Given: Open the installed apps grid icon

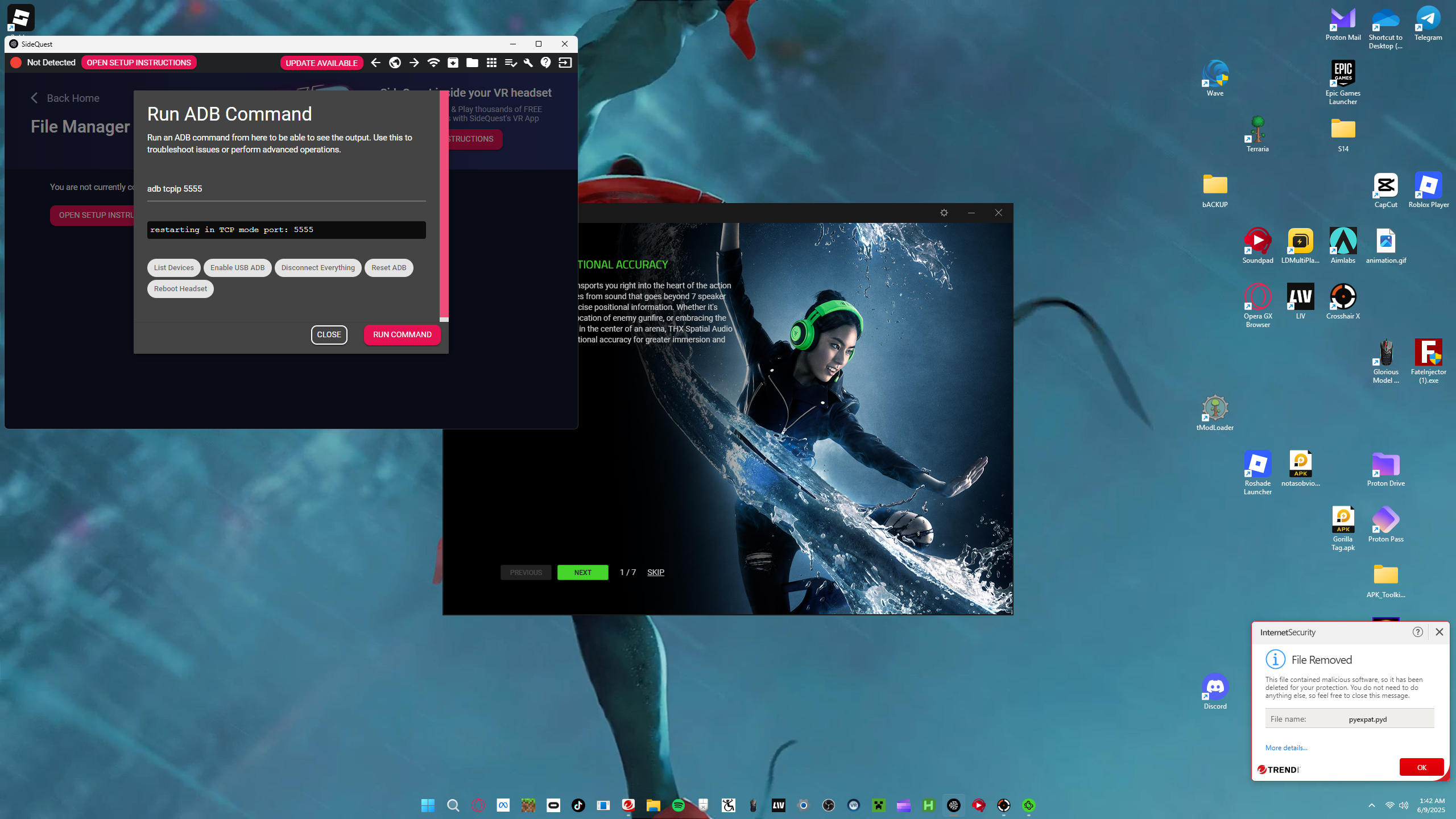Looking at the screenshot, I should tap(491, 63).
